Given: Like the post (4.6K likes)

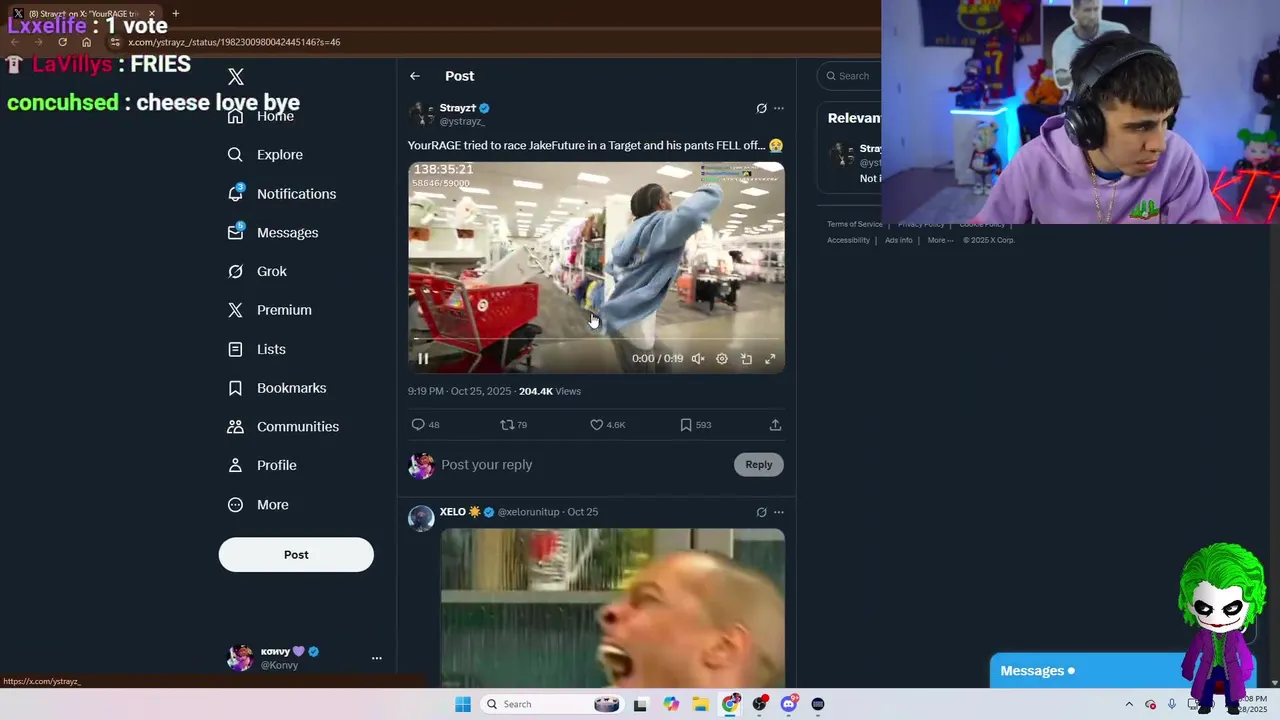Looking at the screenshot, I should [x=607, y=425].
